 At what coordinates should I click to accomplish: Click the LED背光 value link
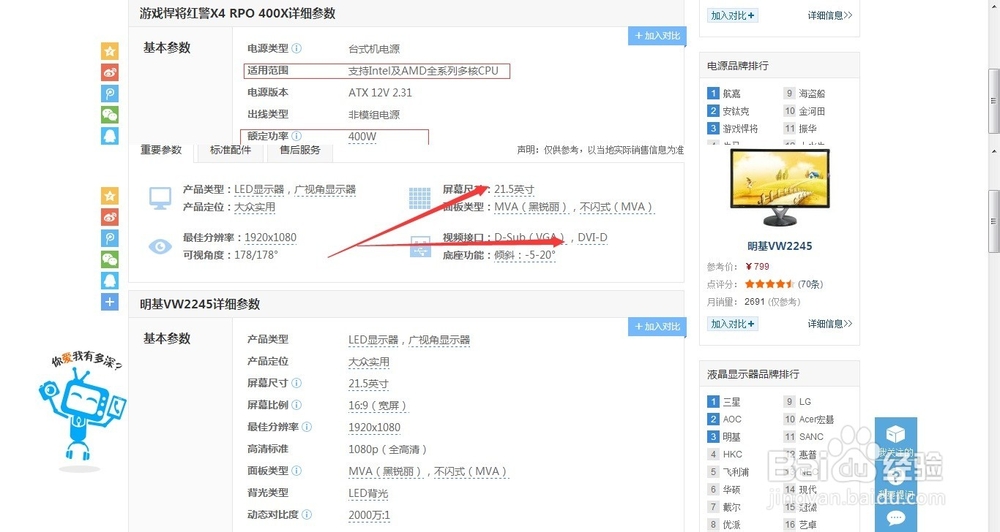coord(368,493)
